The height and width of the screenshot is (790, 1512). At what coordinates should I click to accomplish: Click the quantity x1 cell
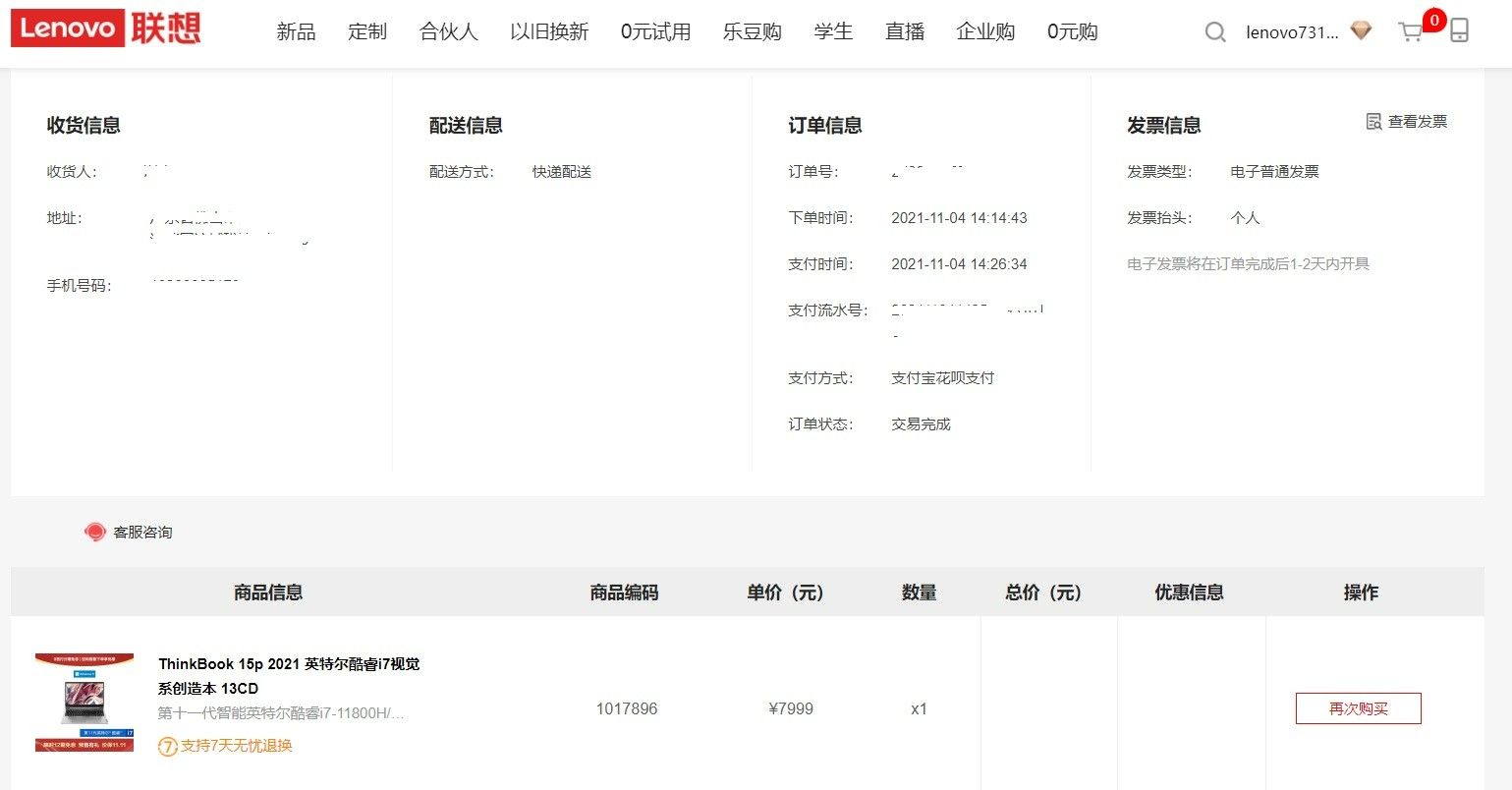[919, 708]
